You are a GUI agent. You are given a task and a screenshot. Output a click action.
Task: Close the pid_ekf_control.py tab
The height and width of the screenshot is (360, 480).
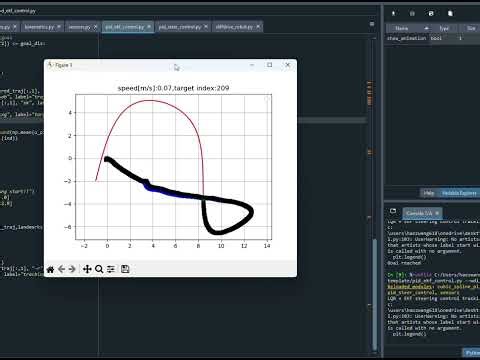[x=149, y=27]
